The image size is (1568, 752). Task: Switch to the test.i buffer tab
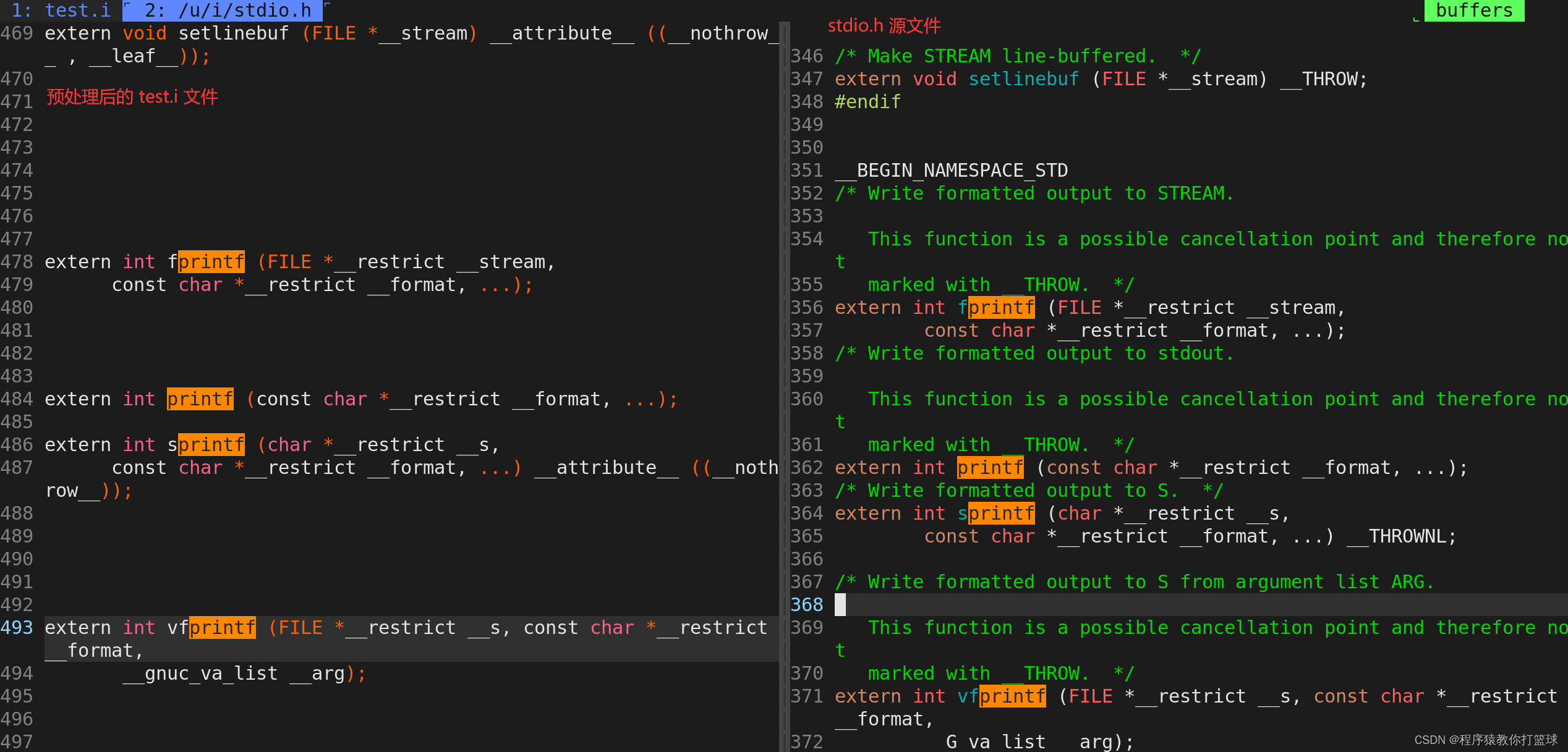[61, 11]
